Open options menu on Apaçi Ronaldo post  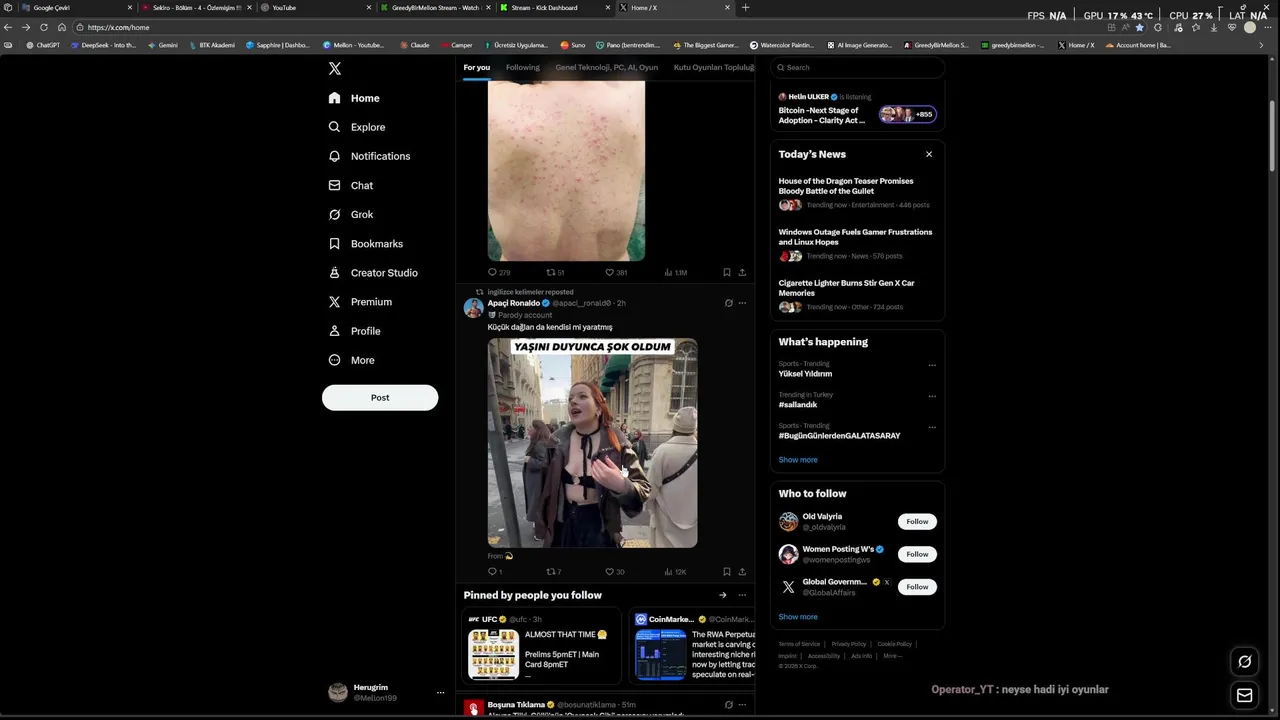742,303
